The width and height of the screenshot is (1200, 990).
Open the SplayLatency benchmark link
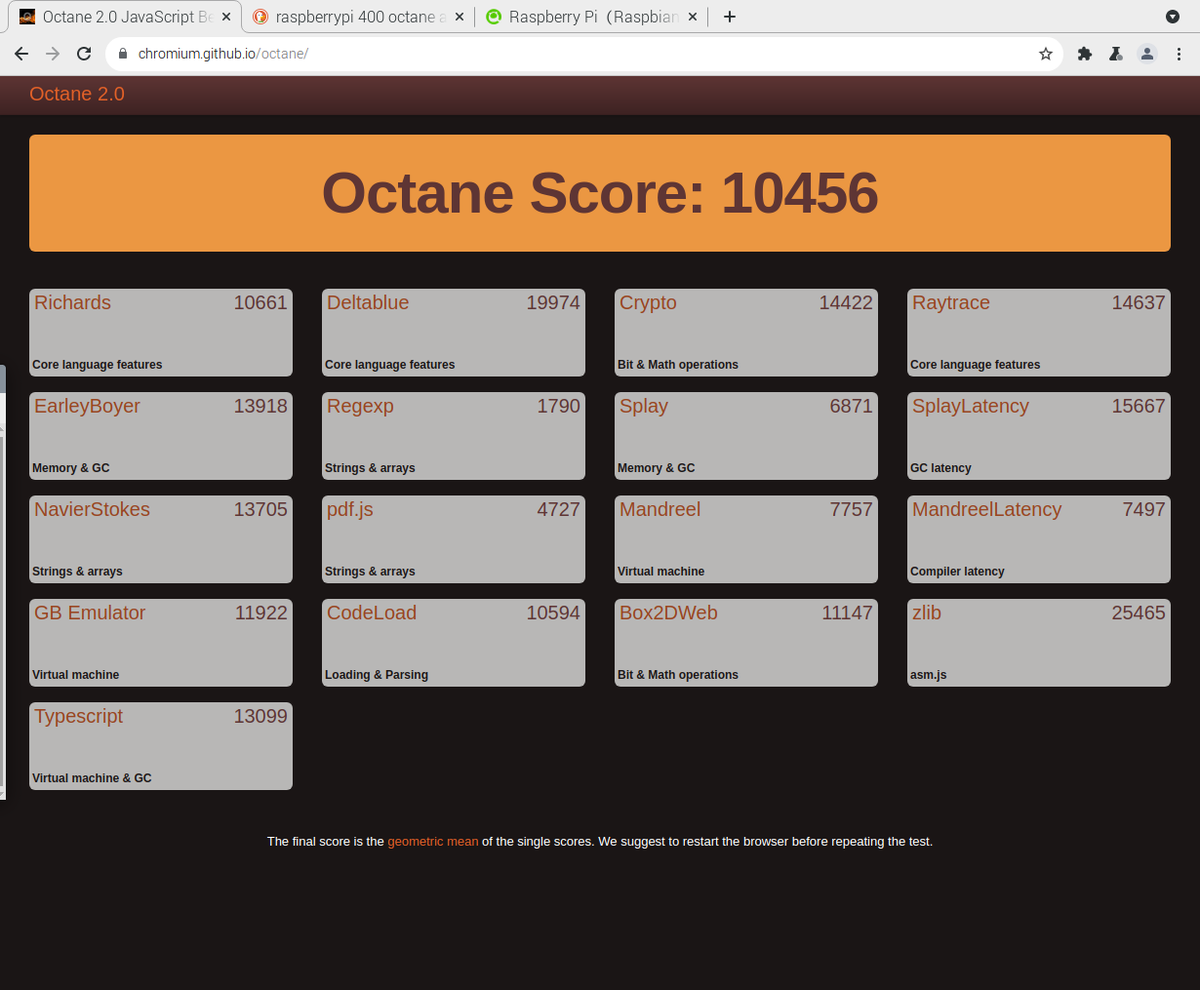(970, 406)
